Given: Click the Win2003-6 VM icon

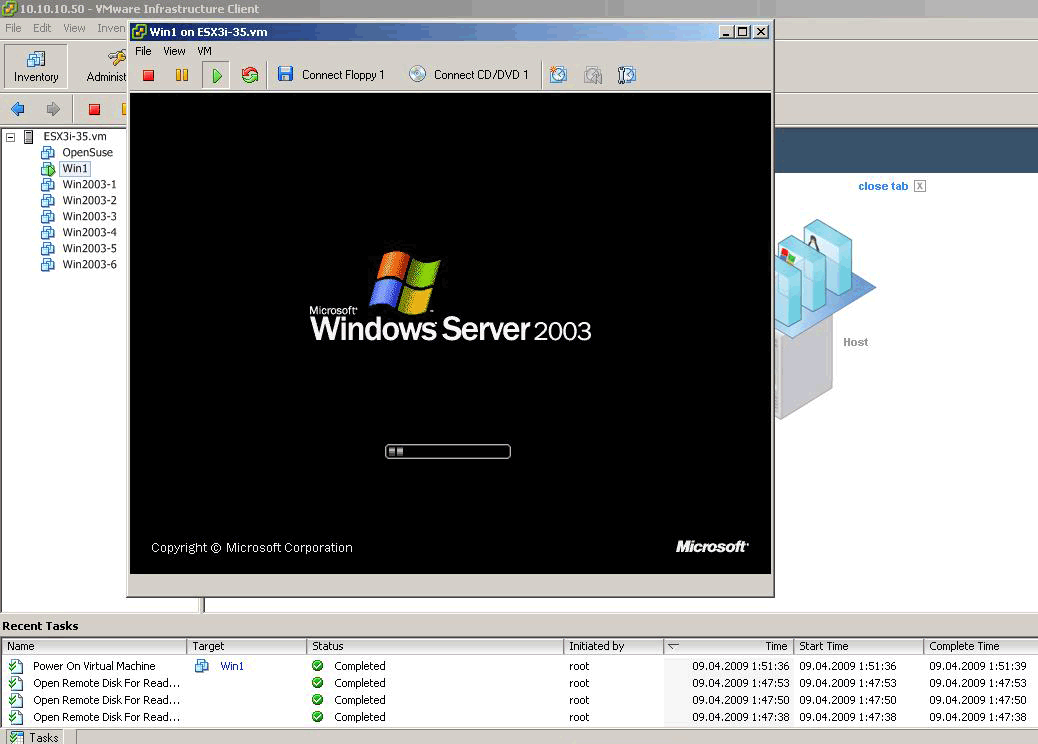Looking at the screenshot, I should (48, 264).
